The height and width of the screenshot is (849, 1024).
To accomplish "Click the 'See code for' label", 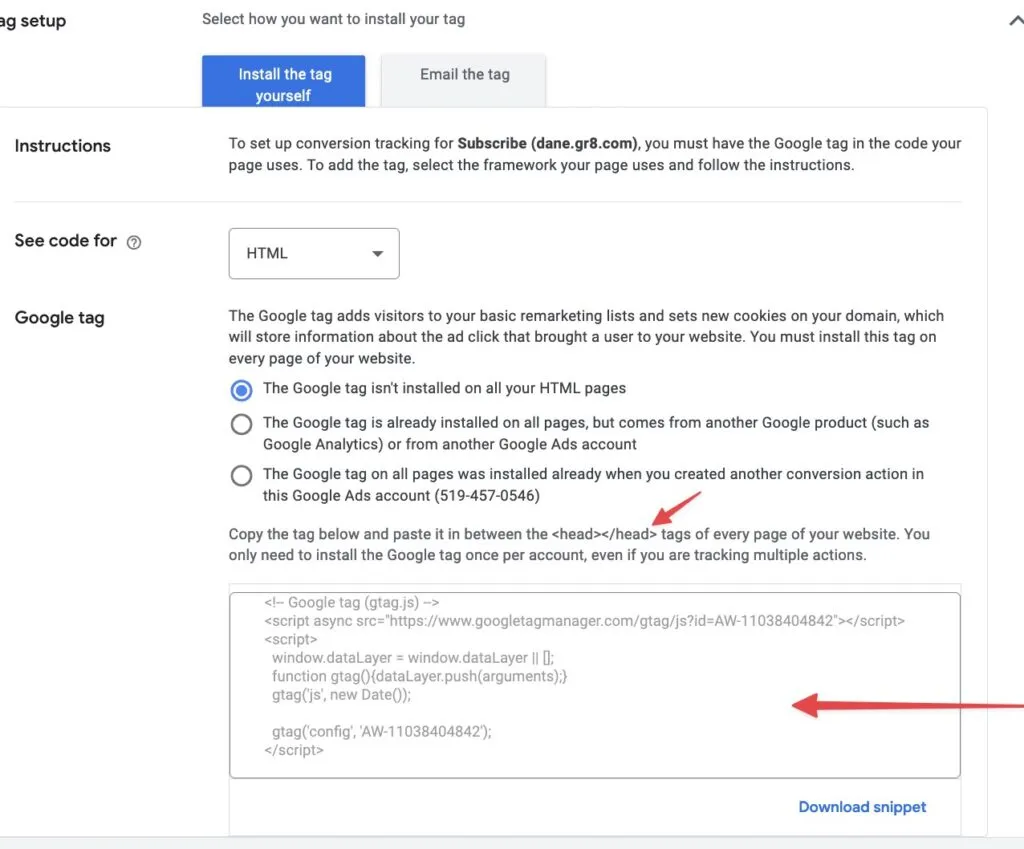I will point(65,241).
